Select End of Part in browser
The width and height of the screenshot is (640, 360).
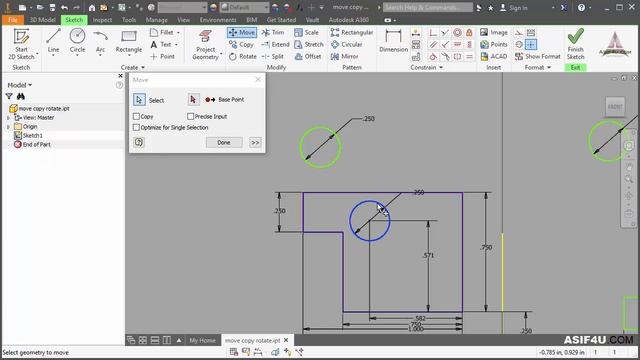point(32,144)
